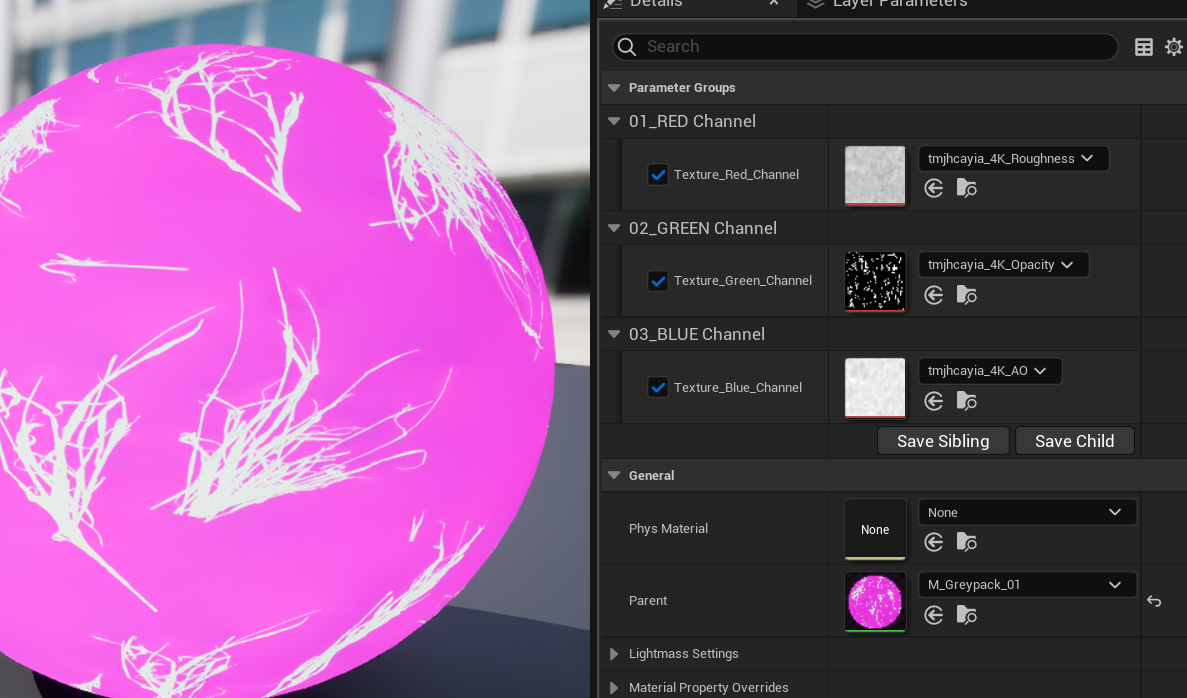Browse to Roughness texture in Content Browser
Image resolution: width=1187 pixels, height=698 pixels.
click(967, 188)
